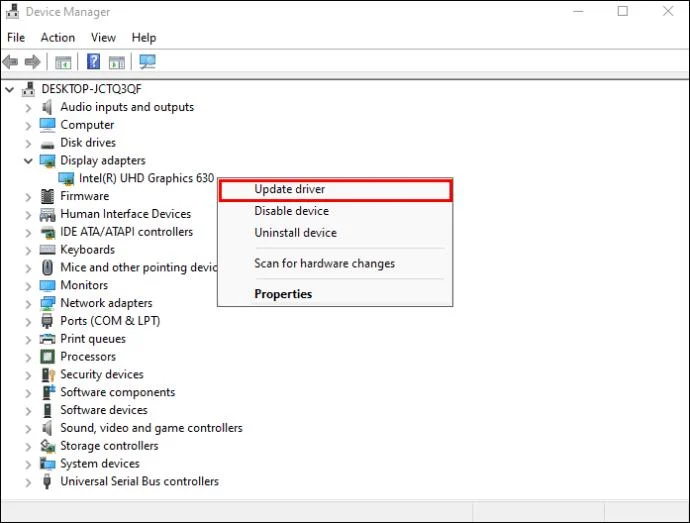Select the IDE ATA/ATAPI controllers label
The image size is (690, 523).
click(x=126, y=232)
